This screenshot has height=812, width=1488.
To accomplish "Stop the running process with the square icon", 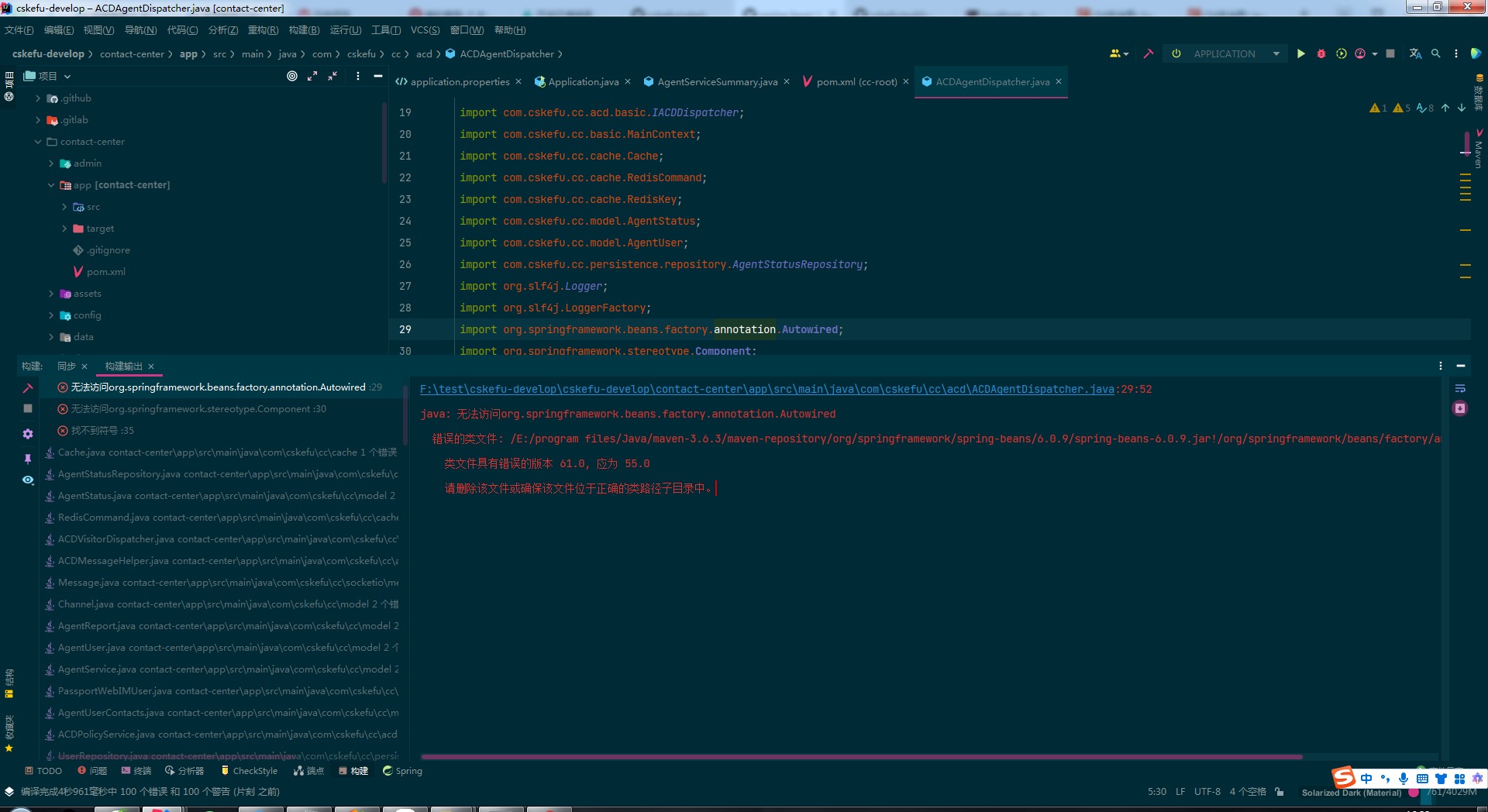I will (1390, 53).
